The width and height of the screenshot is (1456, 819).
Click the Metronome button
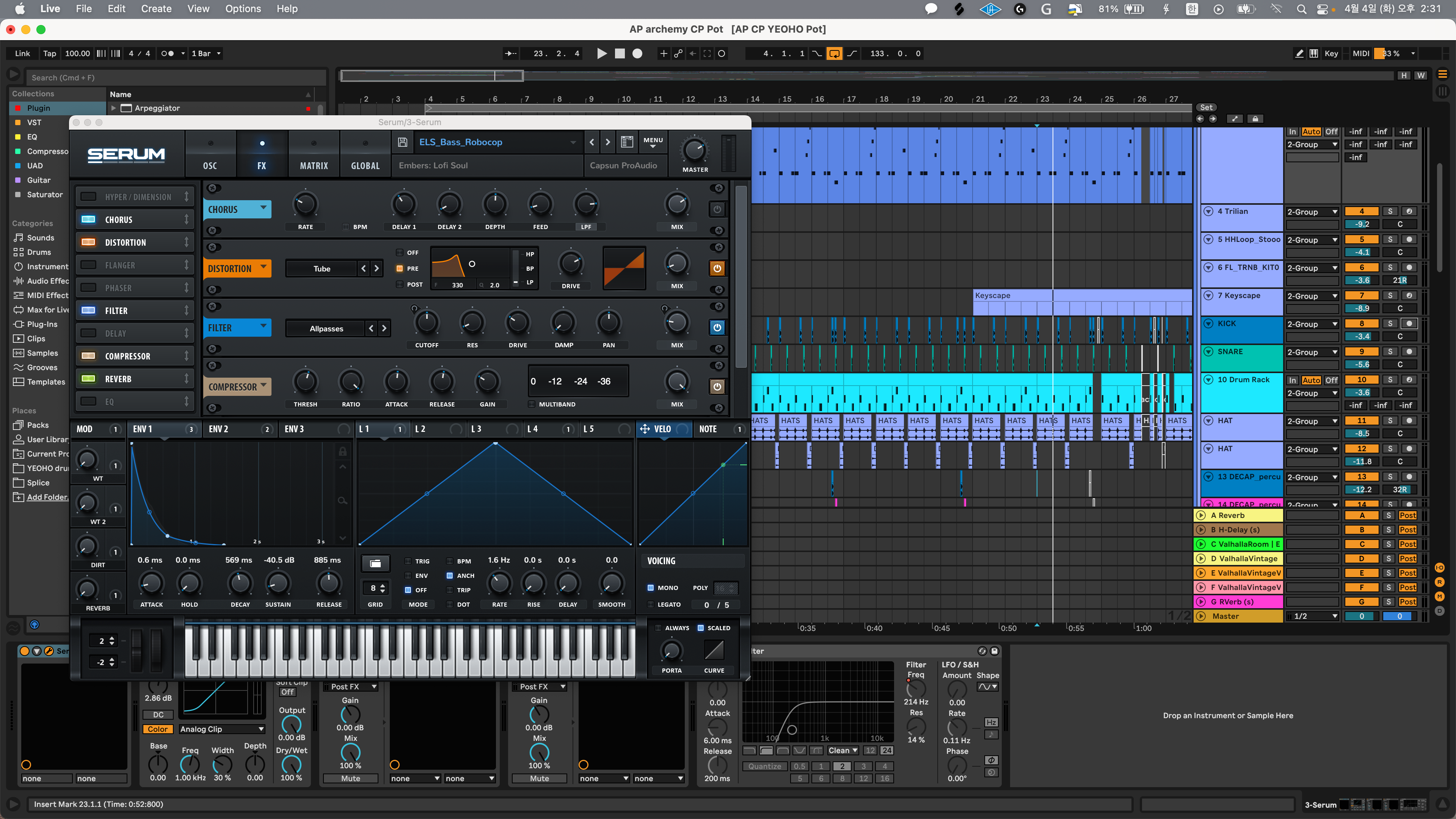pyautogui.click(x=167, y=54)
